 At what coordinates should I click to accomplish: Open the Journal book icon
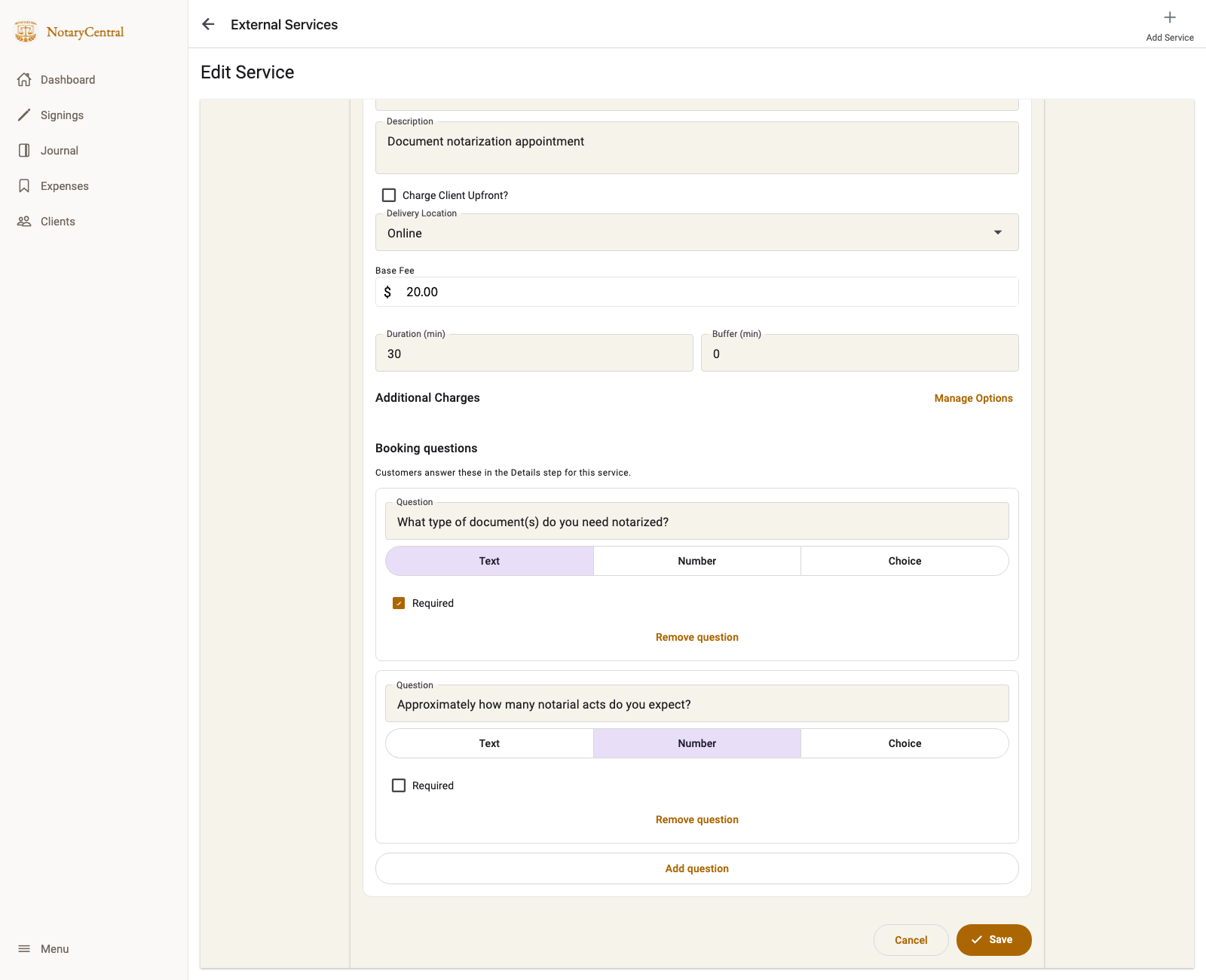pos(24,151)
